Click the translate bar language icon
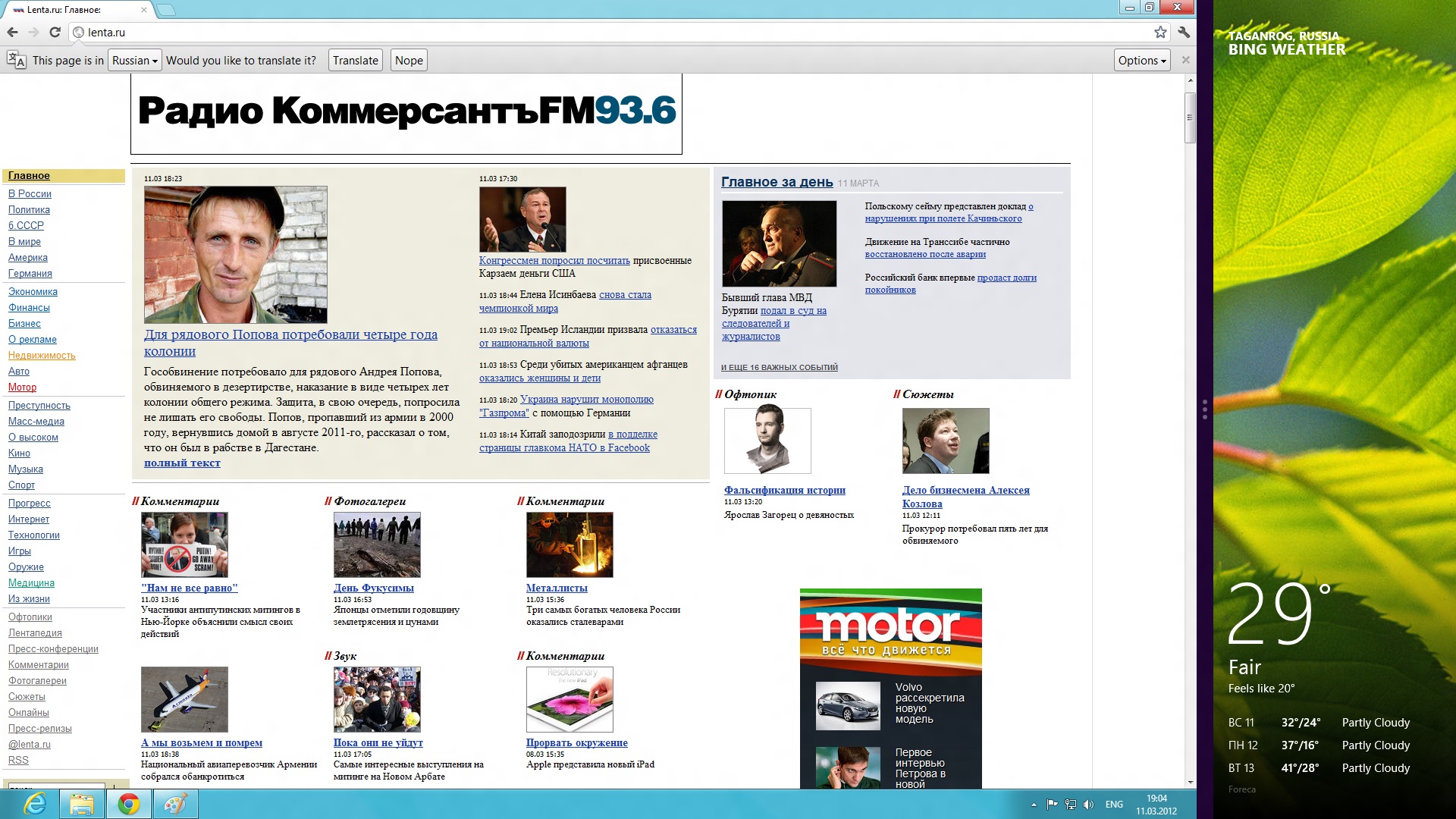The image size is (1456, 819). [x=17, y=60]
